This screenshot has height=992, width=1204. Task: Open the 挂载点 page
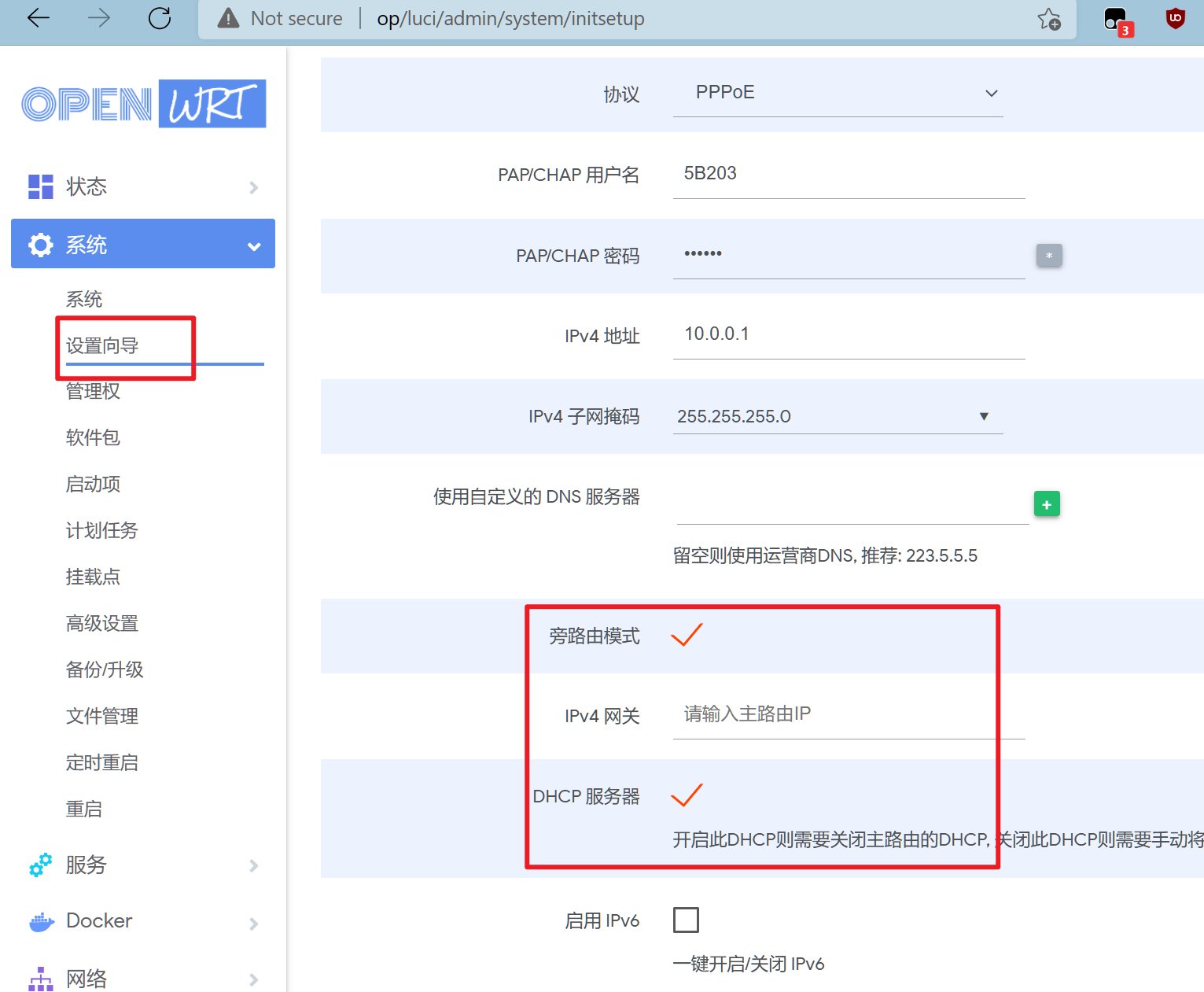[x=93, y=577]
